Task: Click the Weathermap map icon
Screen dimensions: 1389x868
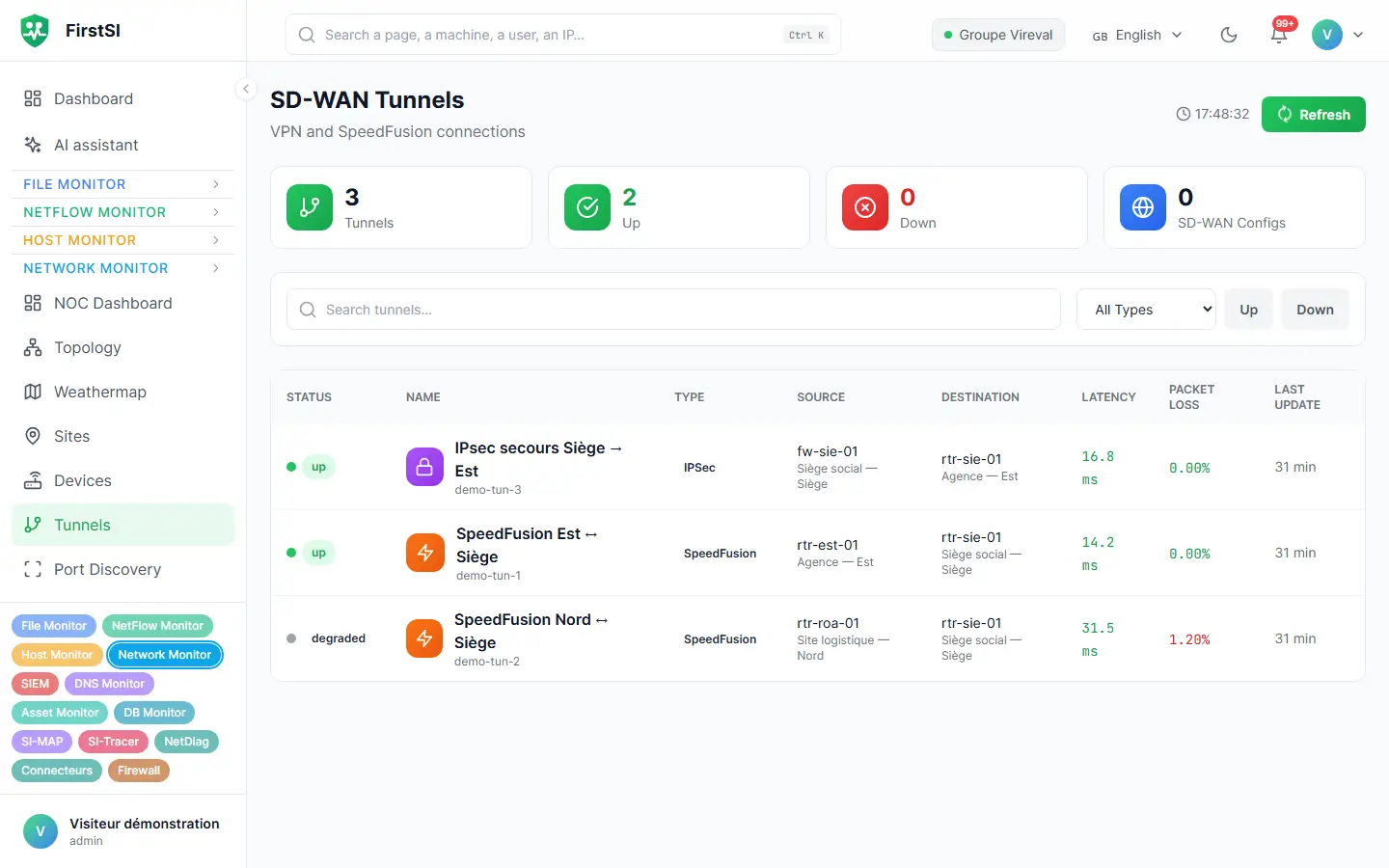Action: click(x=33, y=392)
